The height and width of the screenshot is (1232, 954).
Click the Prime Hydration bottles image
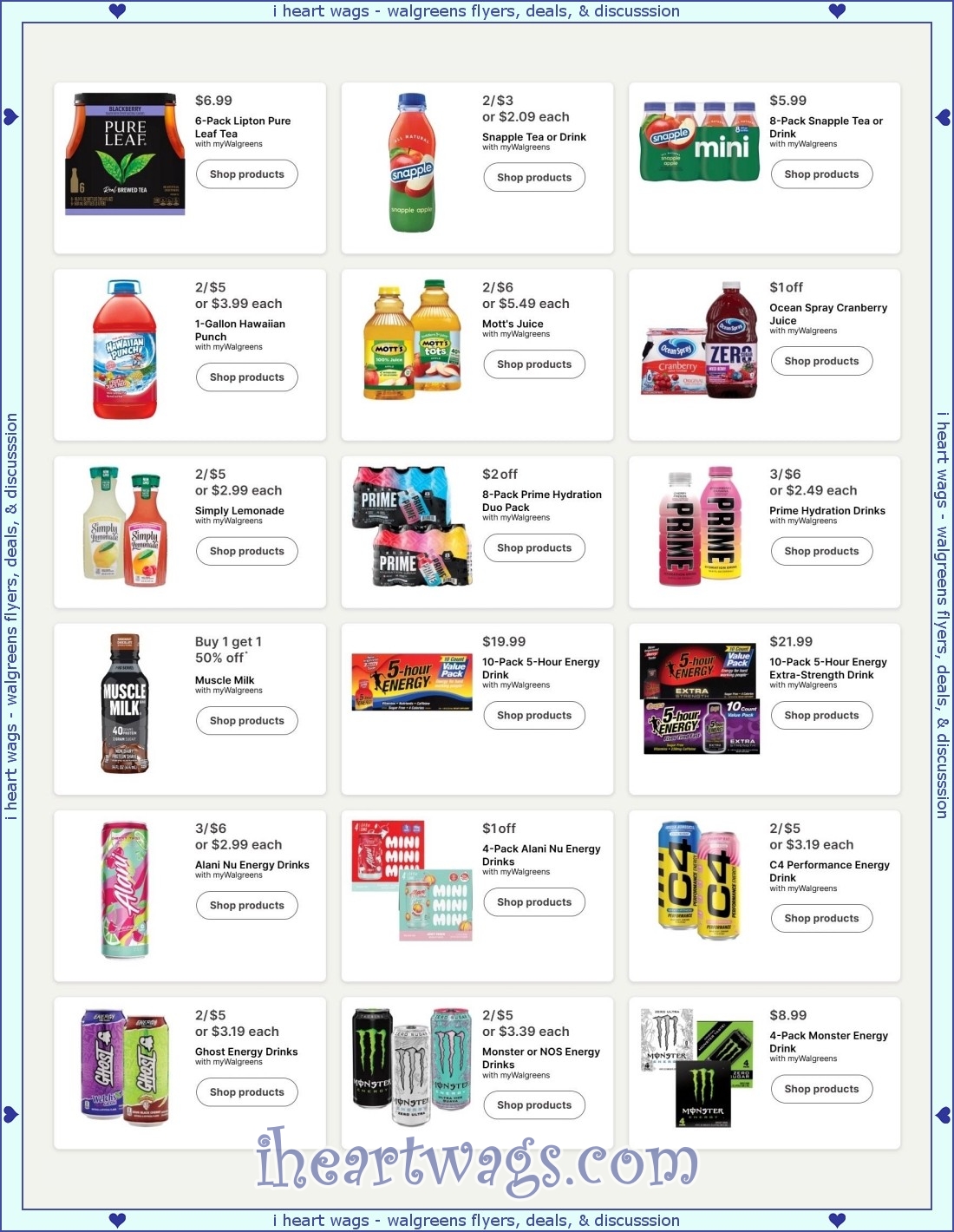click(x=699, y=527)
